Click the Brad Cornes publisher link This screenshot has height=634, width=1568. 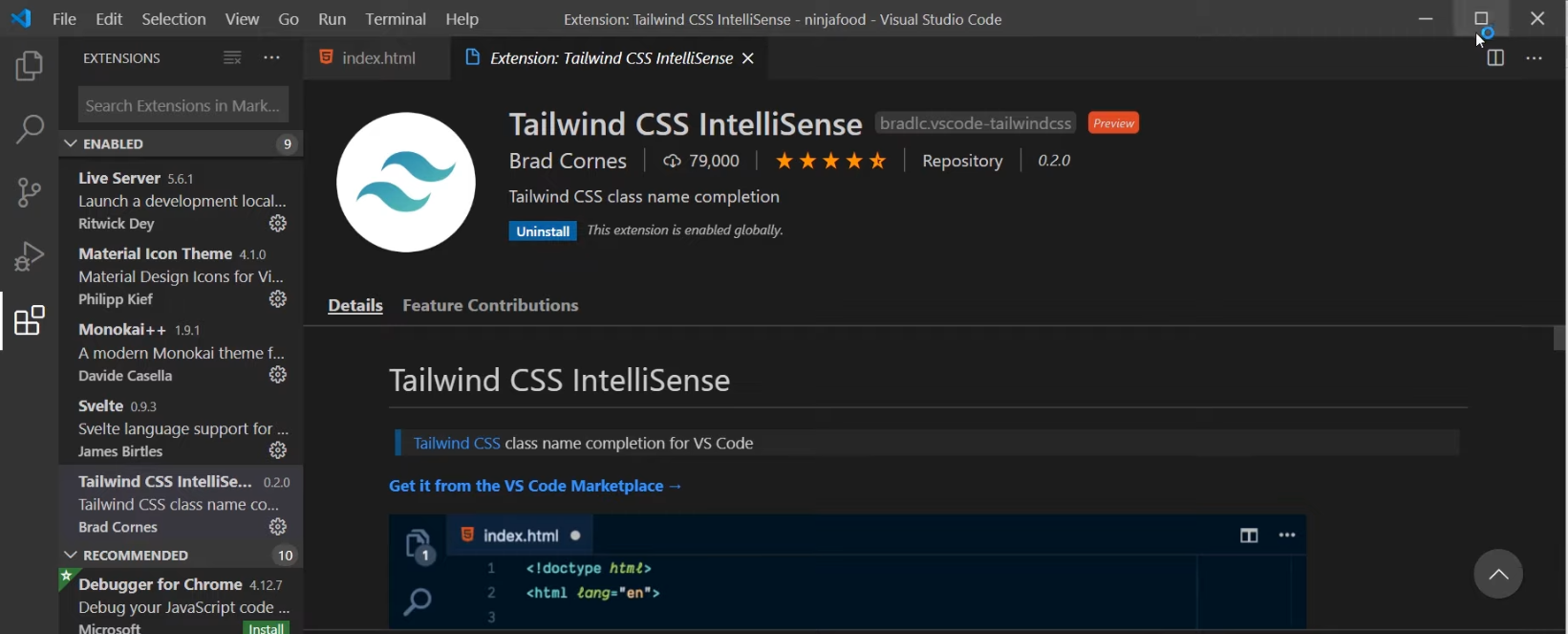568,161
